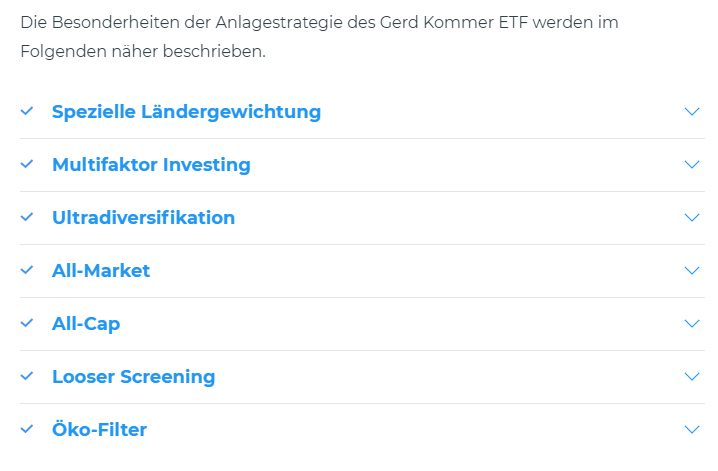The height and width of the screenshot is (471, 718).
Task: Select the Öko-Filter heading text
Action: [x=99, y=430]
